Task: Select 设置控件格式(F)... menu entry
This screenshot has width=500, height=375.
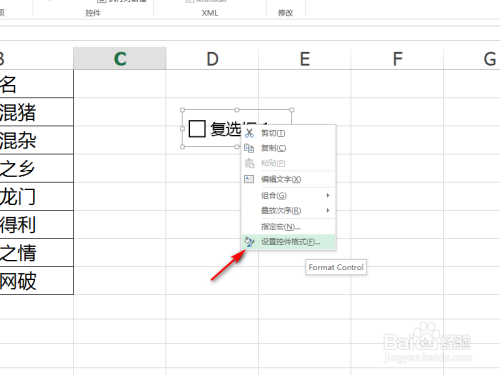Action: (x=289, y=242)
